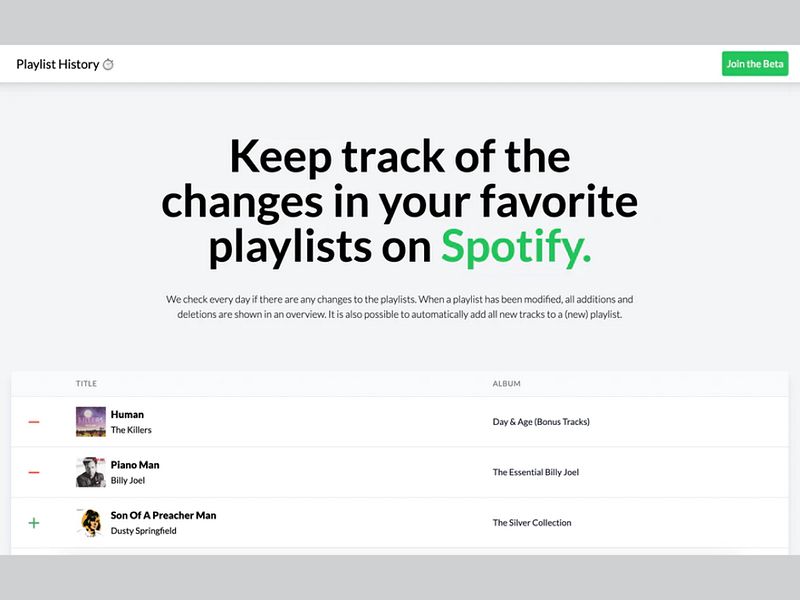
Task: Click The Killers artist name
Action: tap(133, 429)
